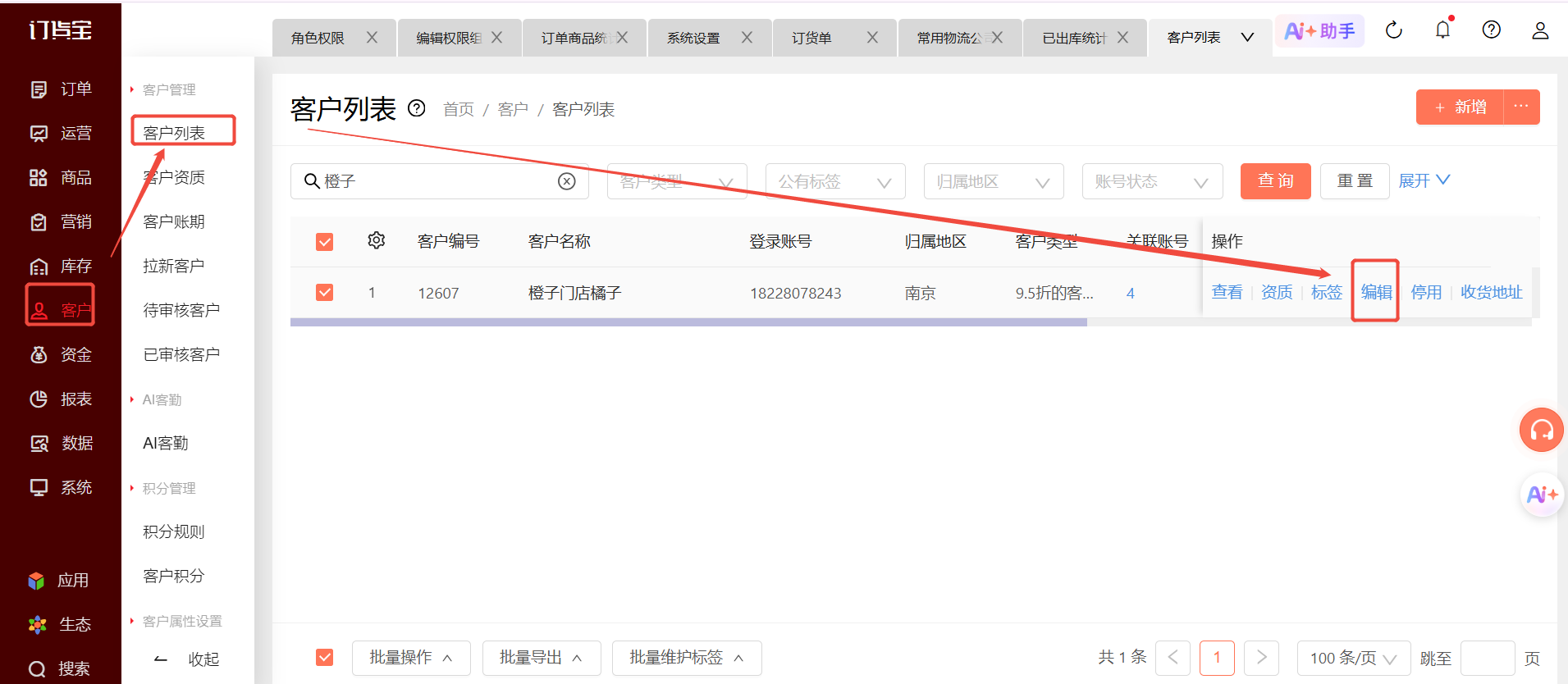Toggle the bottom select-all checkbox
The width and height of the screenshot is (1568, 684).
pyautogui.click(x=325, y=658)
